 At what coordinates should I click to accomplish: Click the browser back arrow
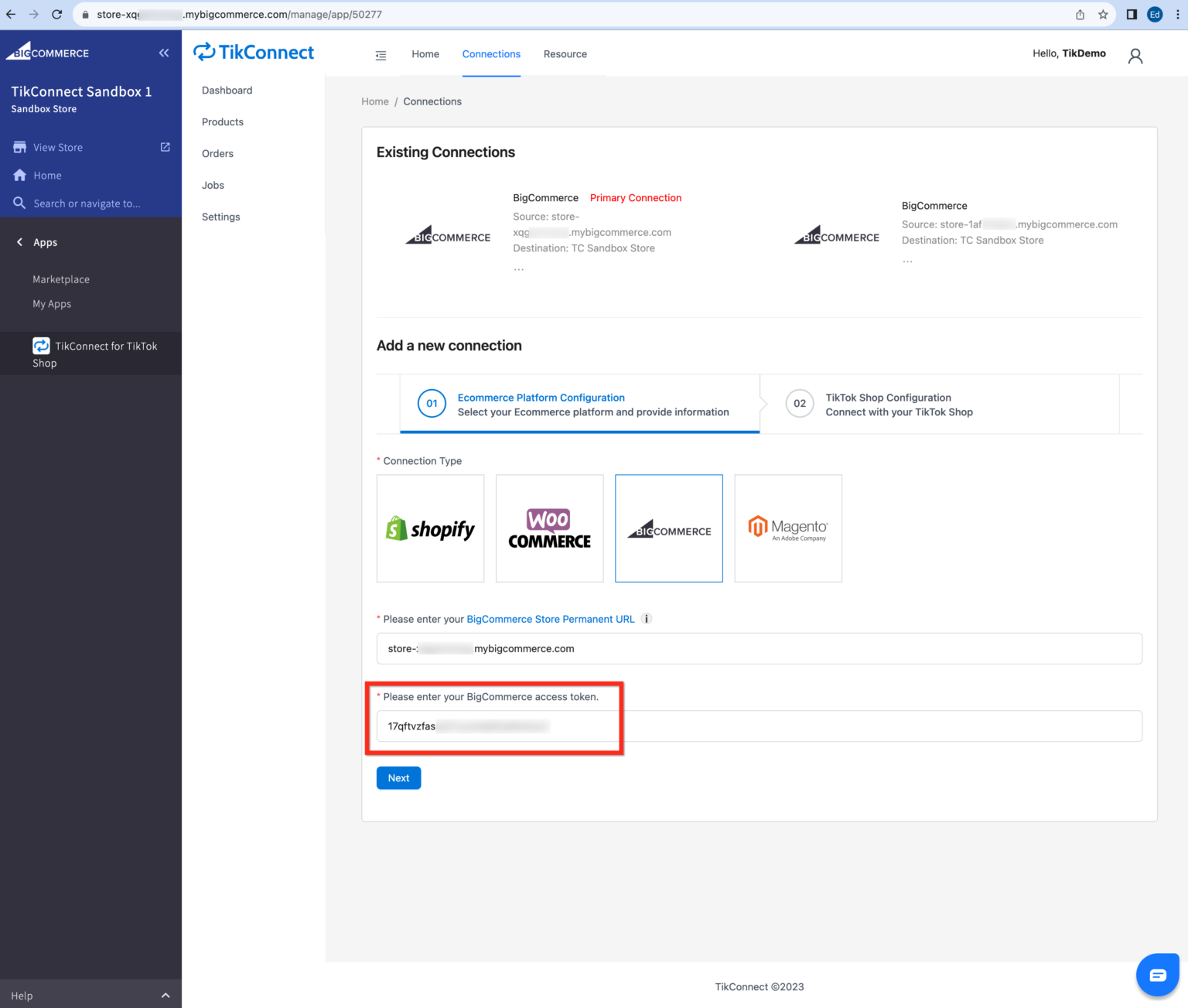[x=11, y=14]
